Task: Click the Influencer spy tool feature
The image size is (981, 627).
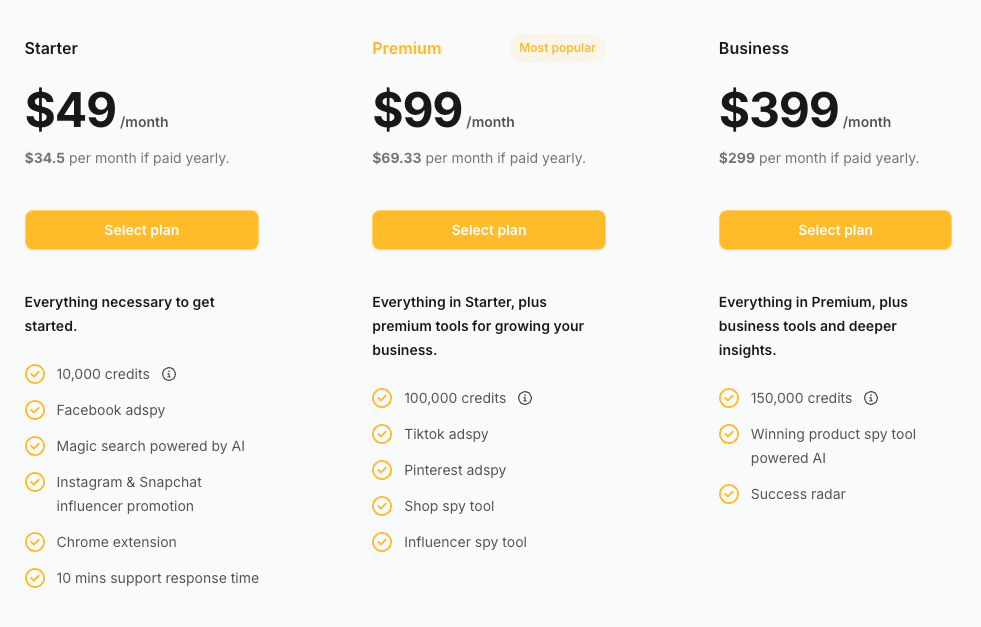Action: point(465,543)
